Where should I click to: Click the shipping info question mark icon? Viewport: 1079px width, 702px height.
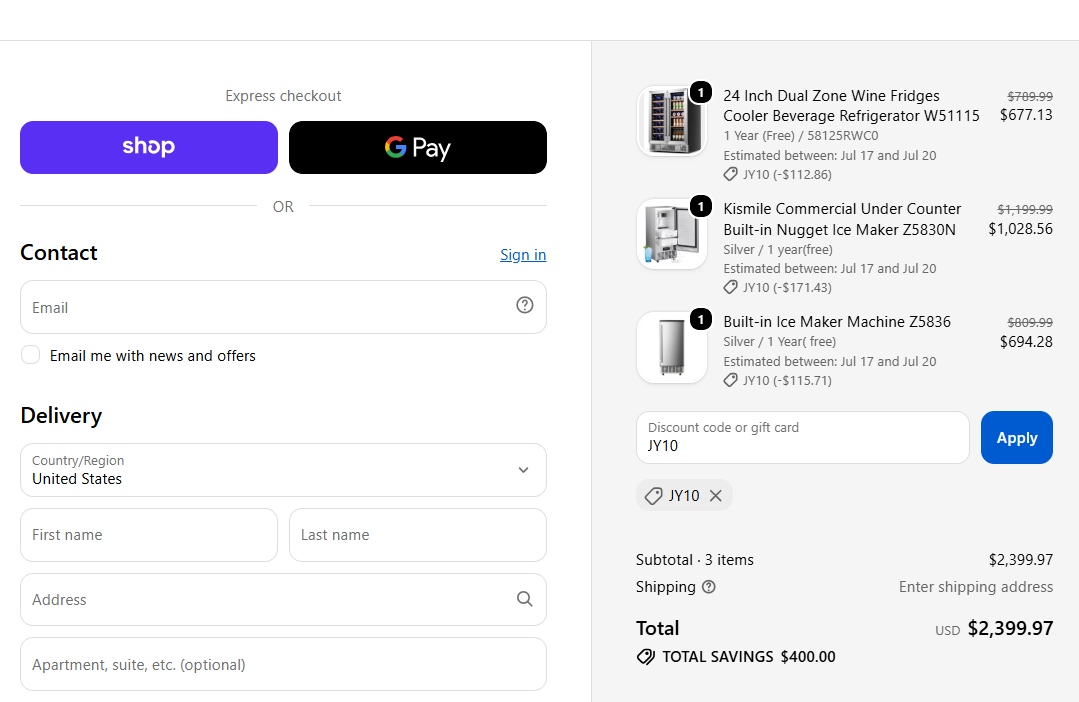[x=709, y=586]
